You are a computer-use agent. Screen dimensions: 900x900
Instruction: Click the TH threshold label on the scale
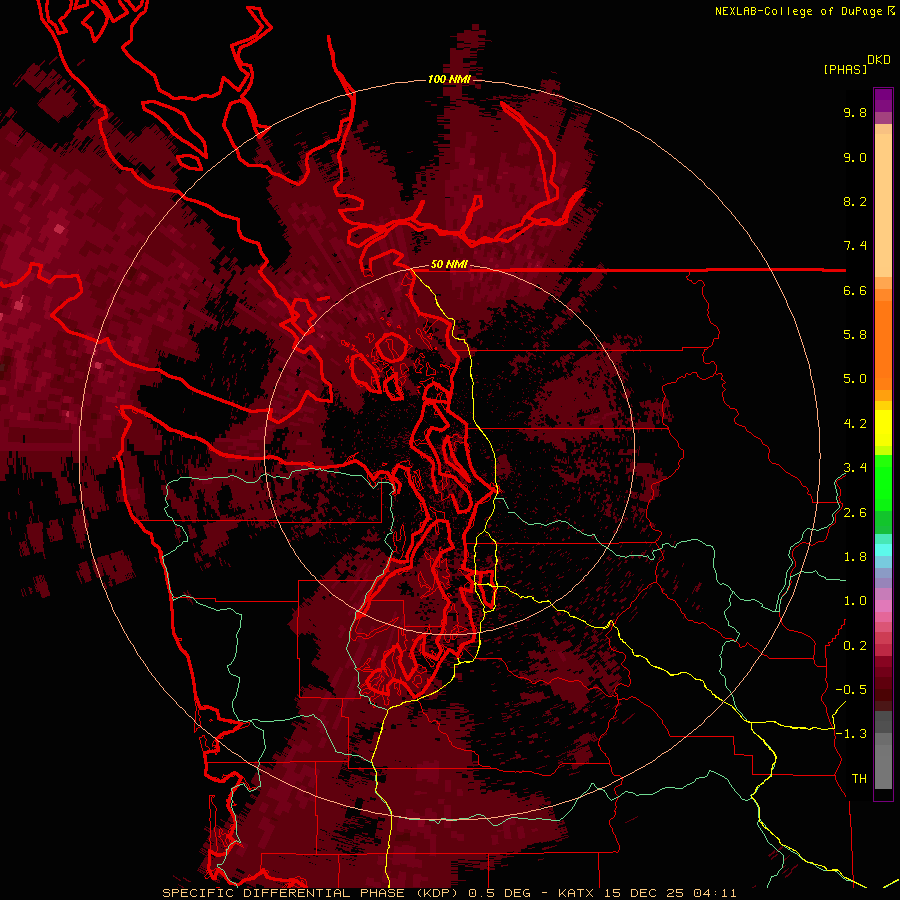click(x=859, y=779)
